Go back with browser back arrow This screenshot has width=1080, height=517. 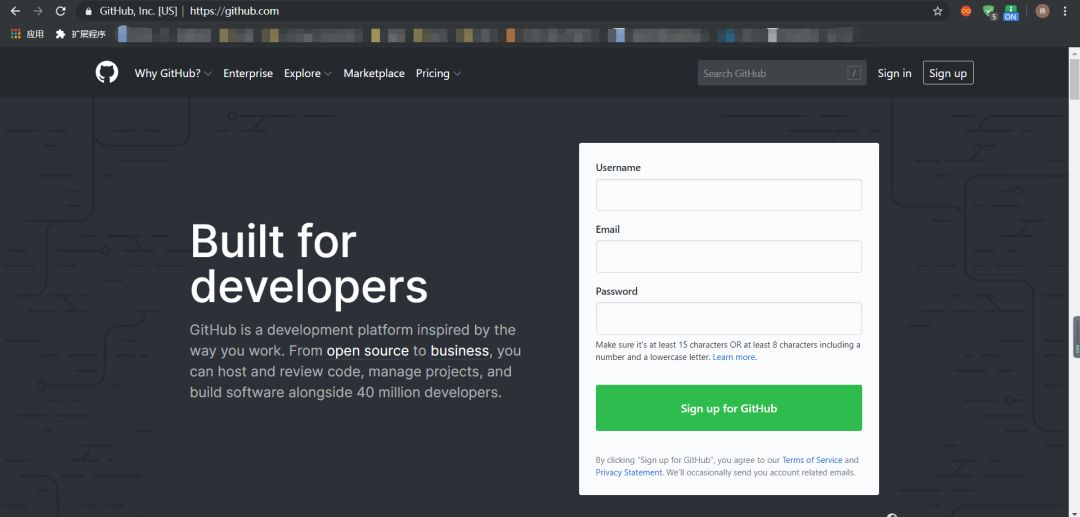point(15,11)
